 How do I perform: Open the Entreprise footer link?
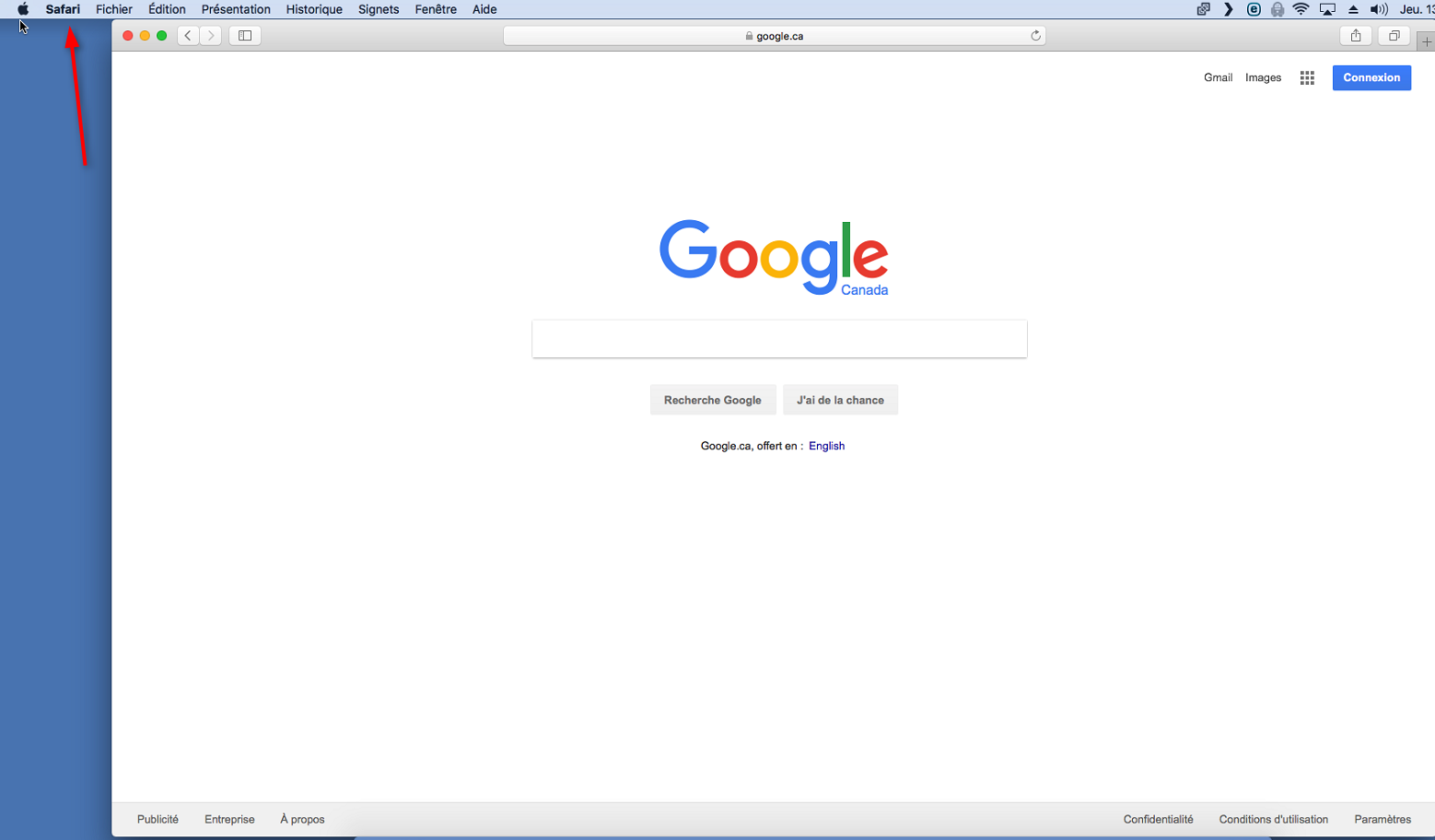click(x=229, y=819)
